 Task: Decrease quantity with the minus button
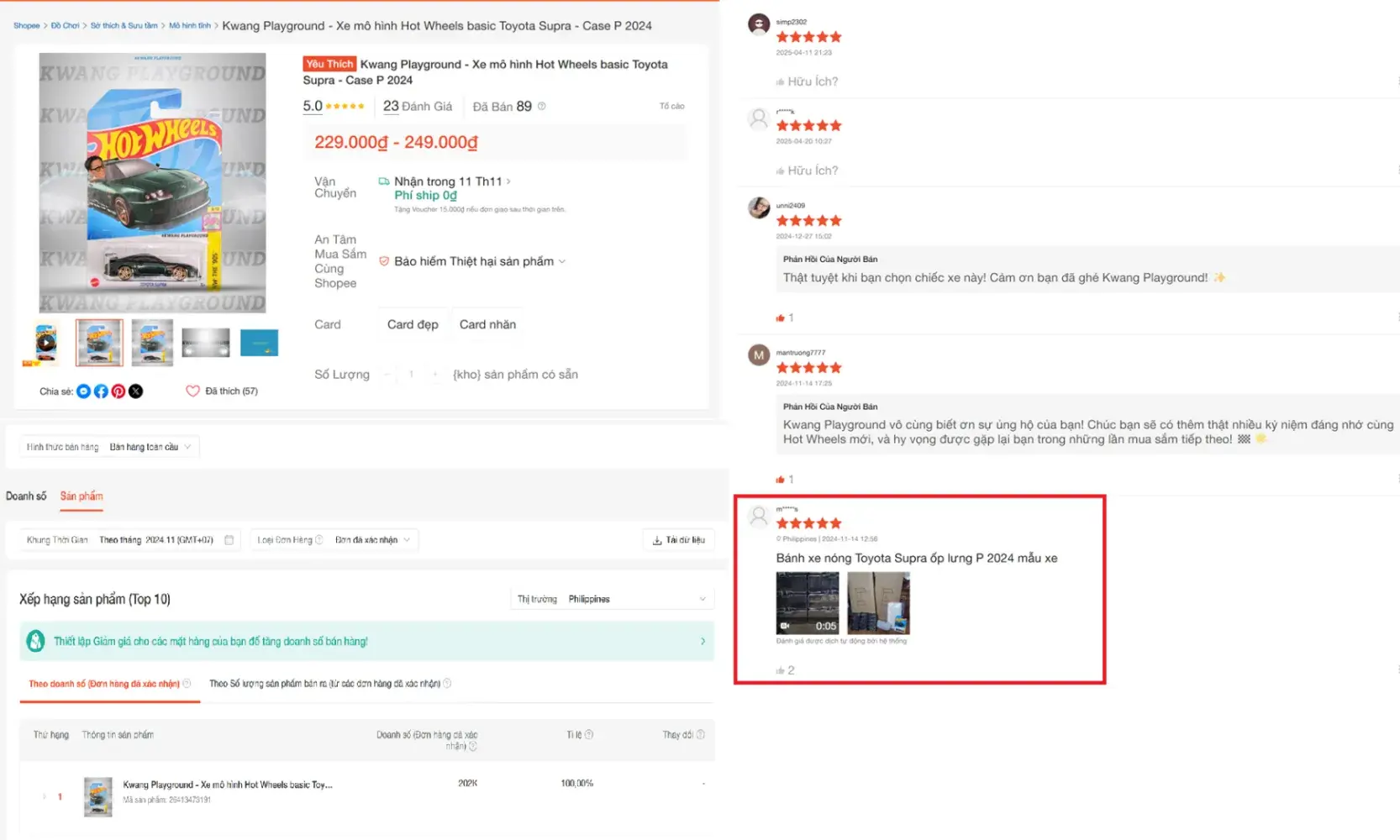tap(387, 375)
